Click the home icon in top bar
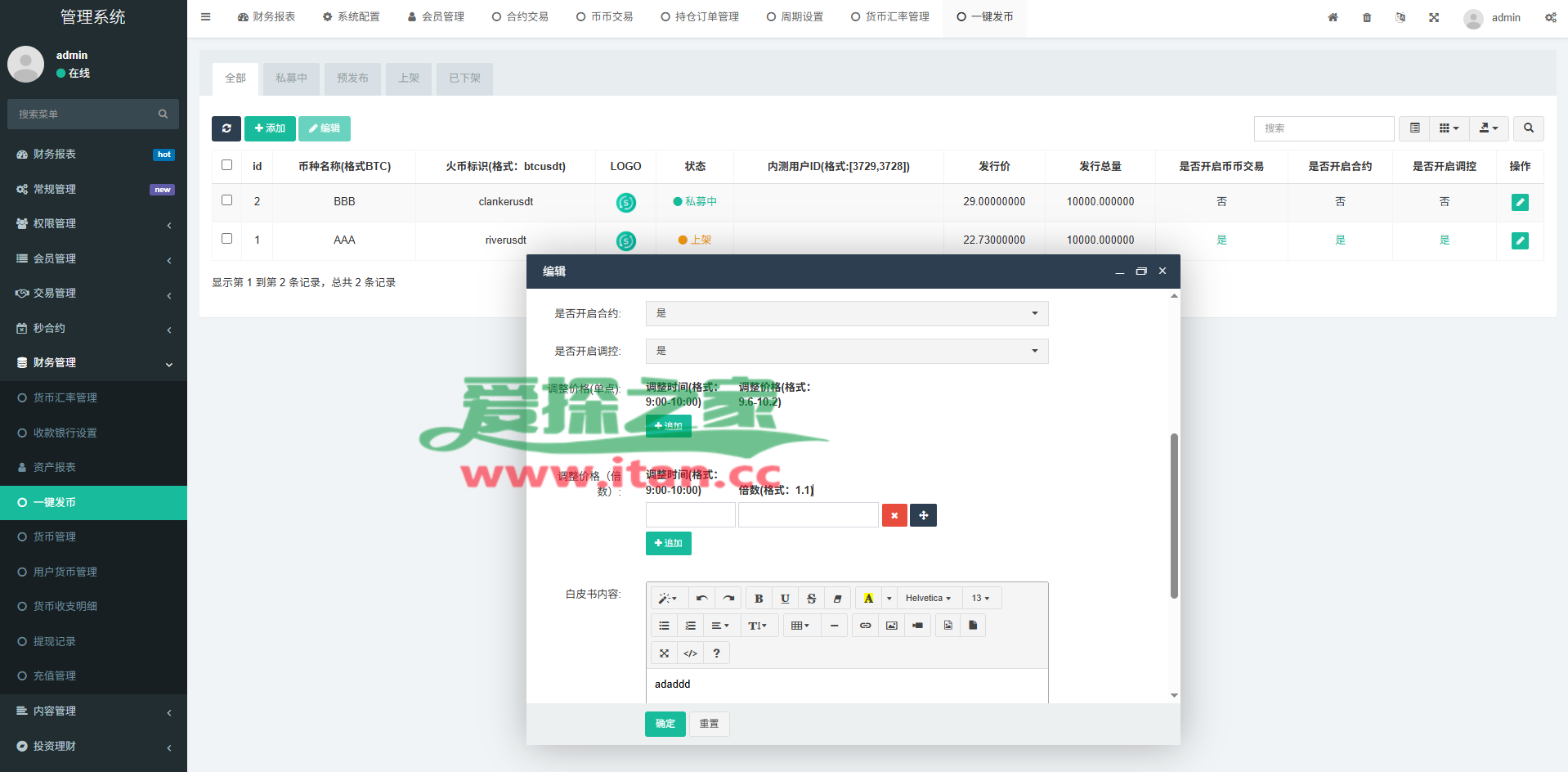This screenshot has width=1568, height=772. pos(1333,17)
